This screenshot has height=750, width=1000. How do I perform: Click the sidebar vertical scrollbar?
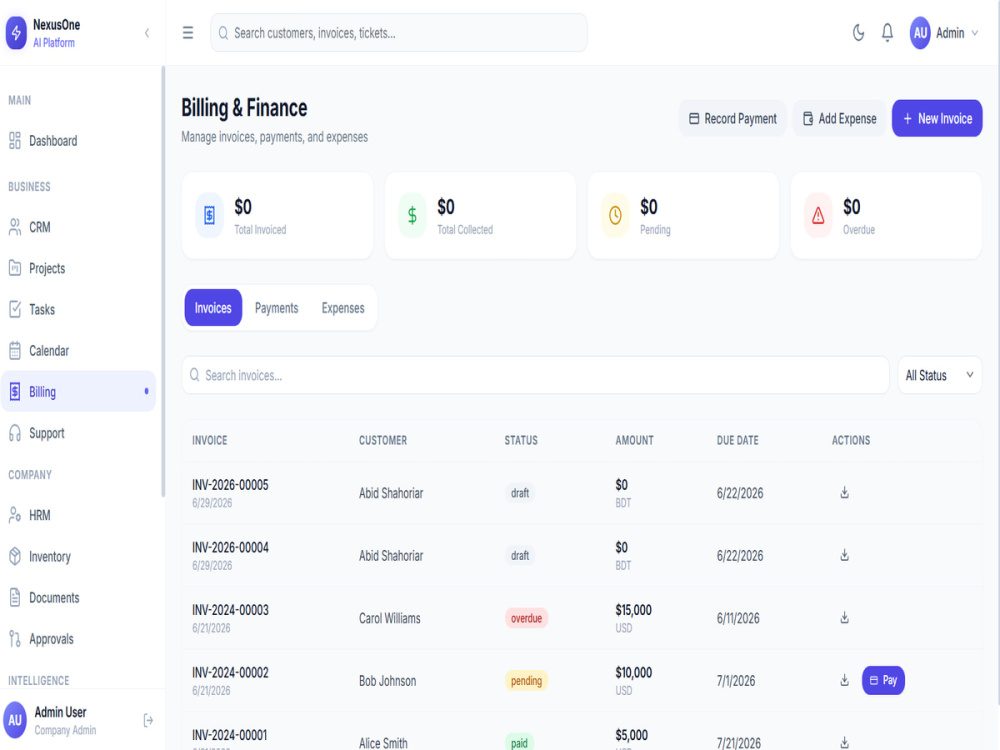coord(163,282)
